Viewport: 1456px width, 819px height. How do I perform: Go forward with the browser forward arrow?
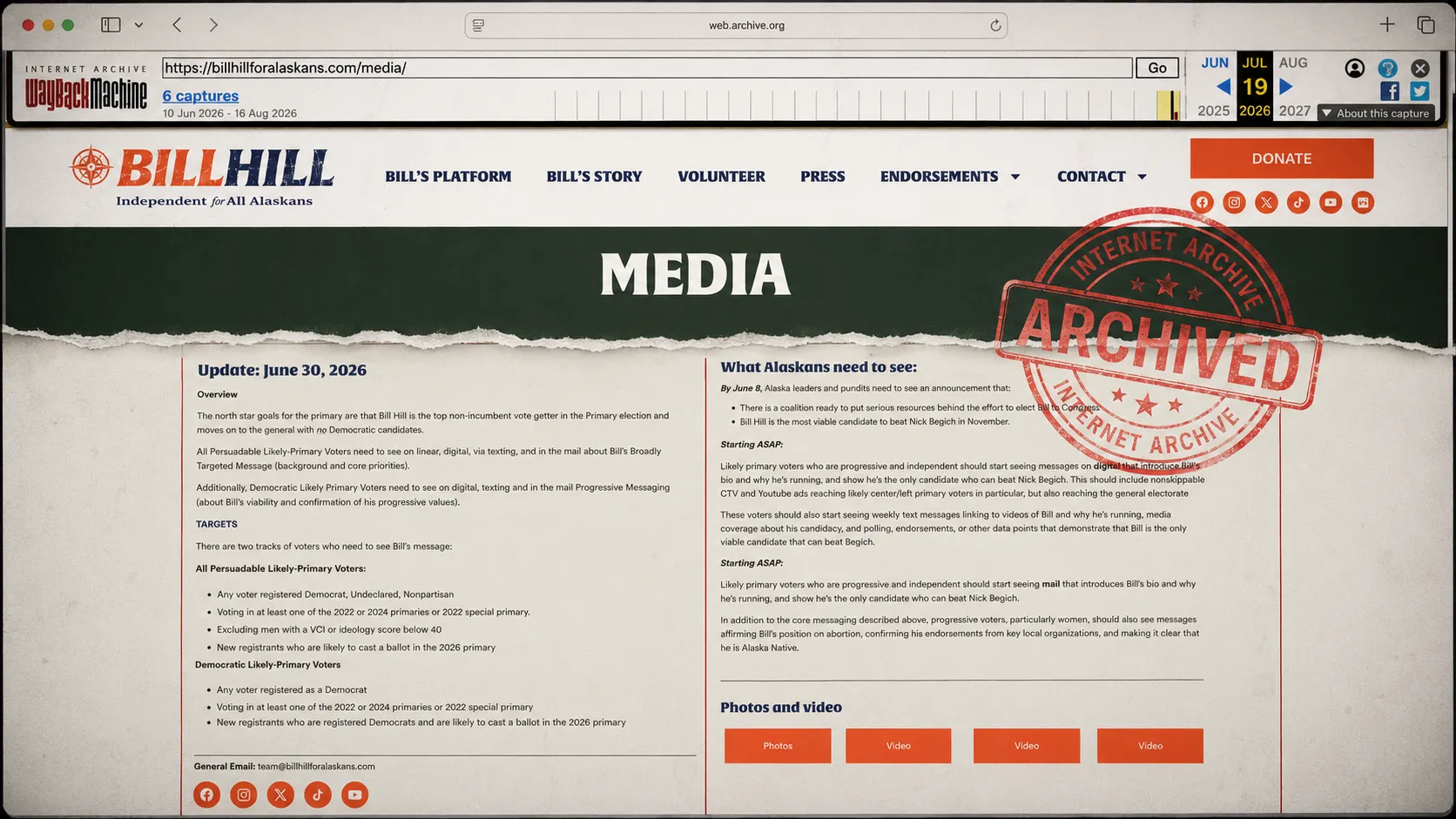pyautogui.click(x=213, y=25)
